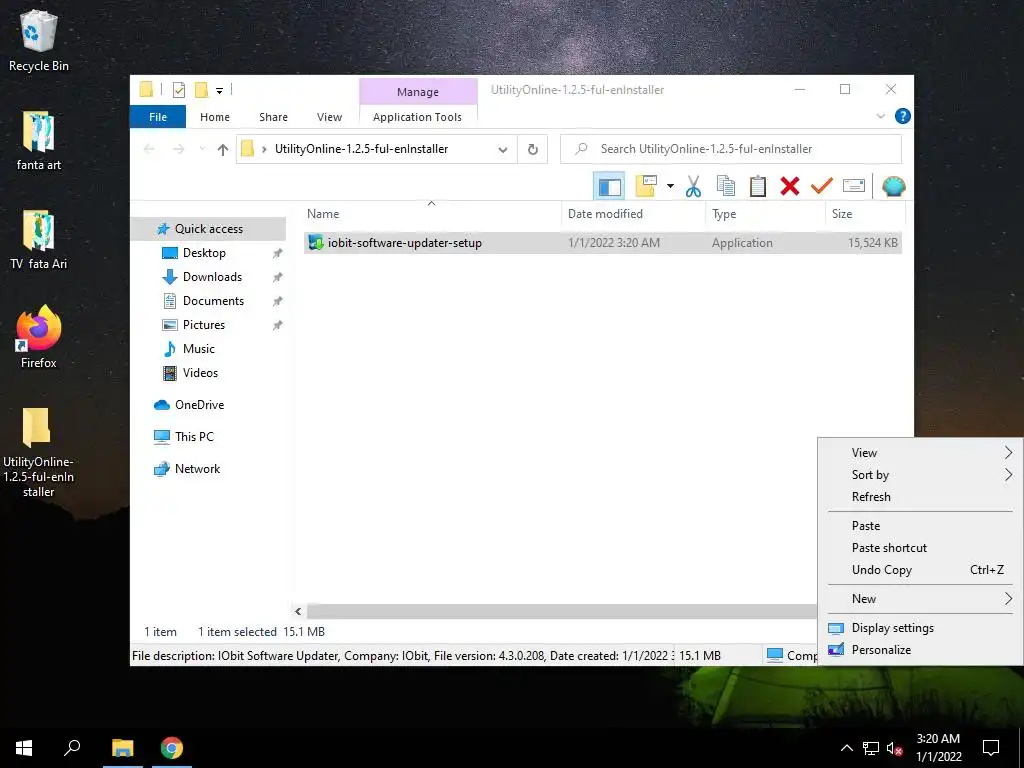Open Personalize from the context menu

click(x=920, y=650)
